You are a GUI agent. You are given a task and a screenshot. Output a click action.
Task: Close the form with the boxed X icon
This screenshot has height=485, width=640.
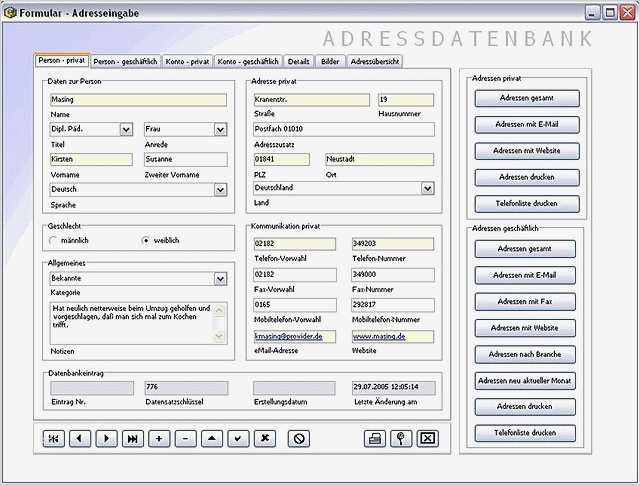(x=427, y=439)
